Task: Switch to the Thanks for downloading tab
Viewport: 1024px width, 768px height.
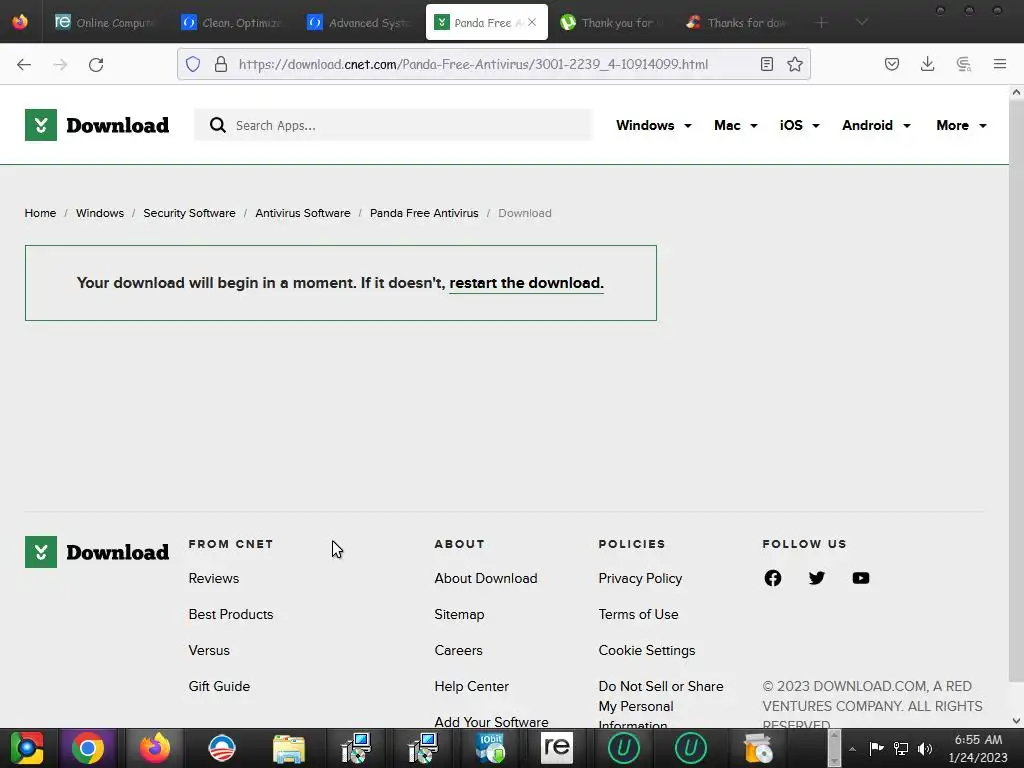Action: (x=736, y=22)
